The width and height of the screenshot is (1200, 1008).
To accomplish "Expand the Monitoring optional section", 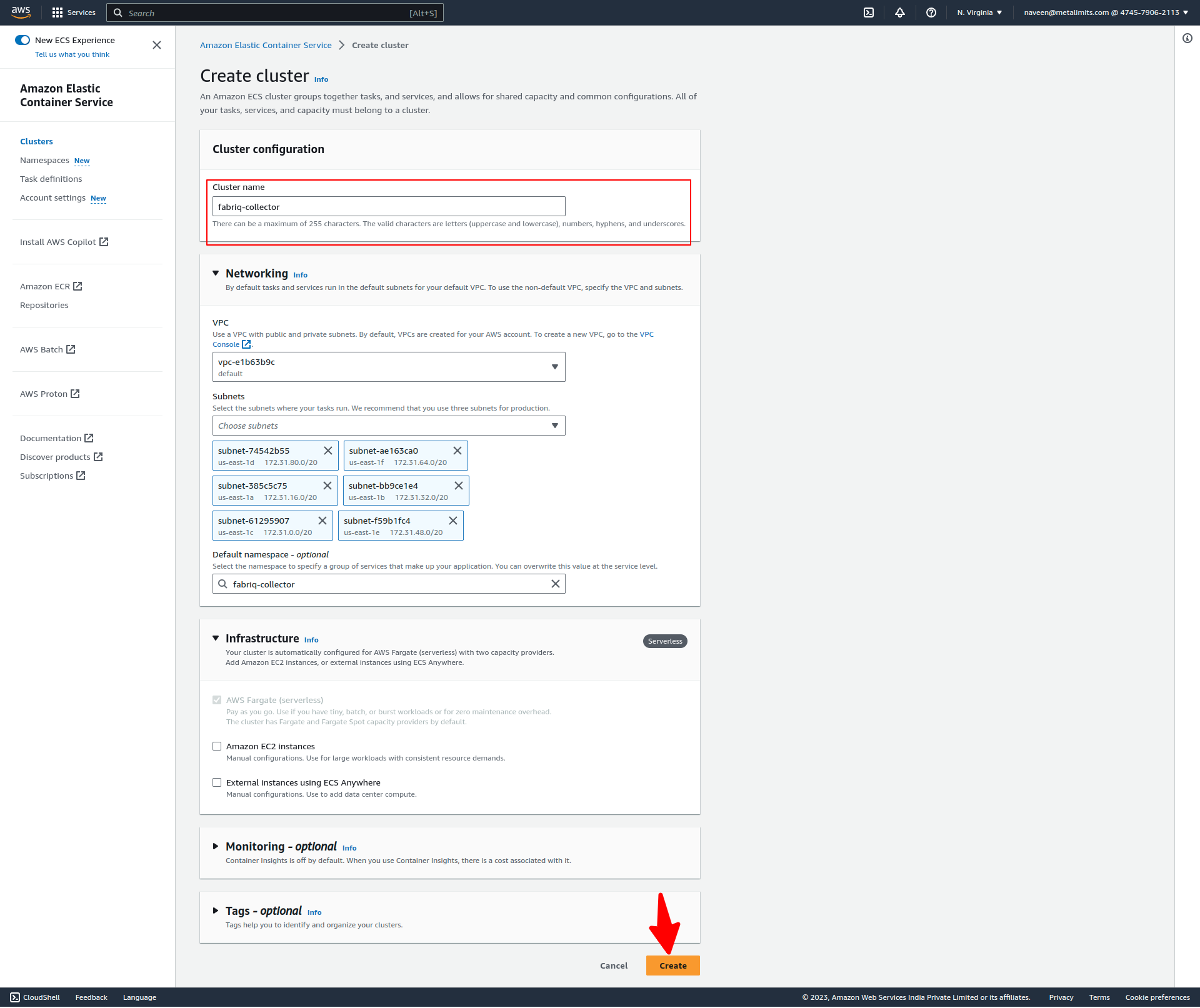I will [x=216, y=847].
